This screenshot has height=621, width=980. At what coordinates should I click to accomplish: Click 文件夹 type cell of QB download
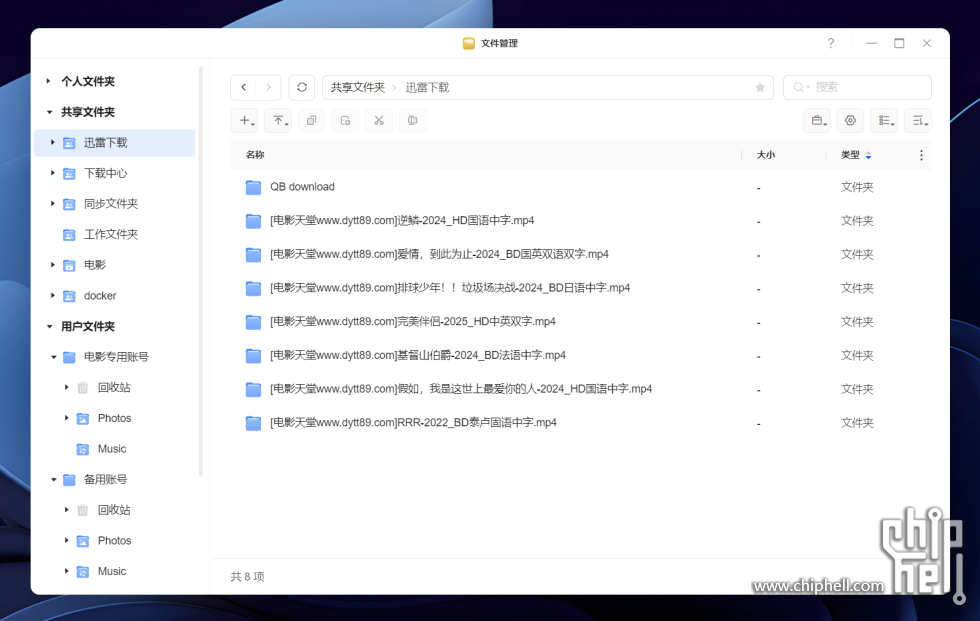pos(857,187)
